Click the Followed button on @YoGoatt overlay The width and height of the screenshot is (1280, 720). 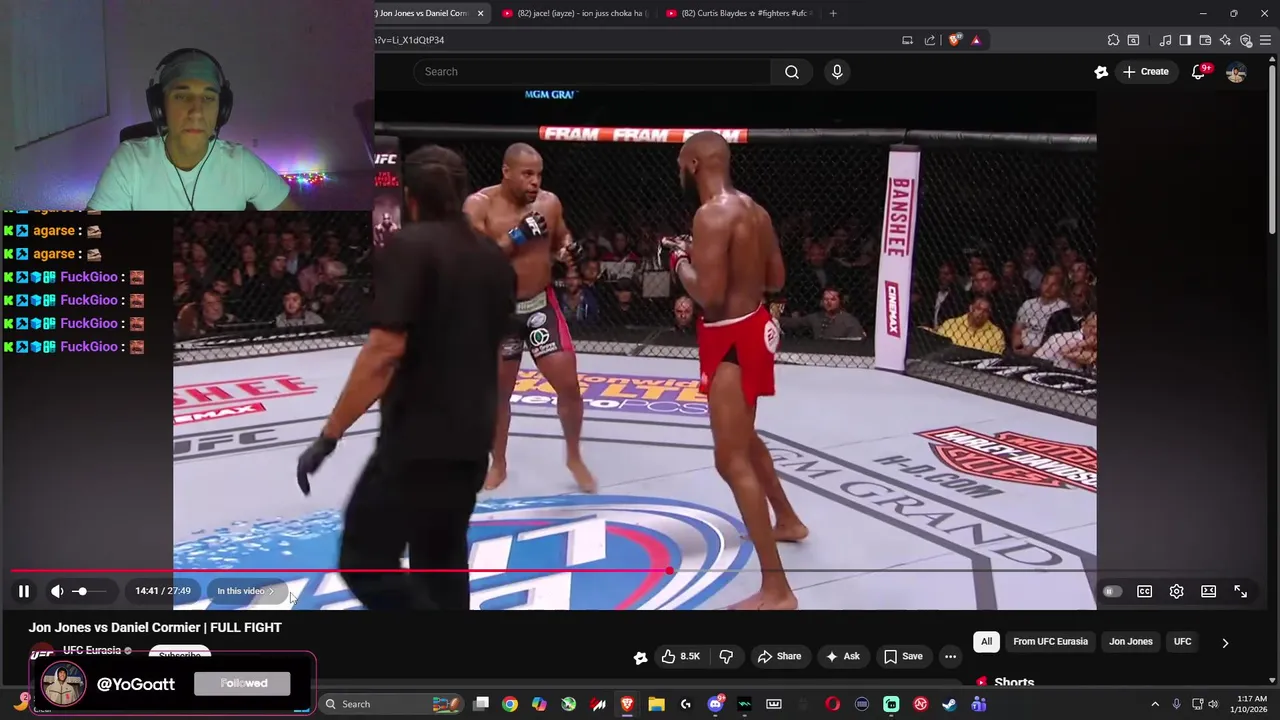tap(244, 683)
